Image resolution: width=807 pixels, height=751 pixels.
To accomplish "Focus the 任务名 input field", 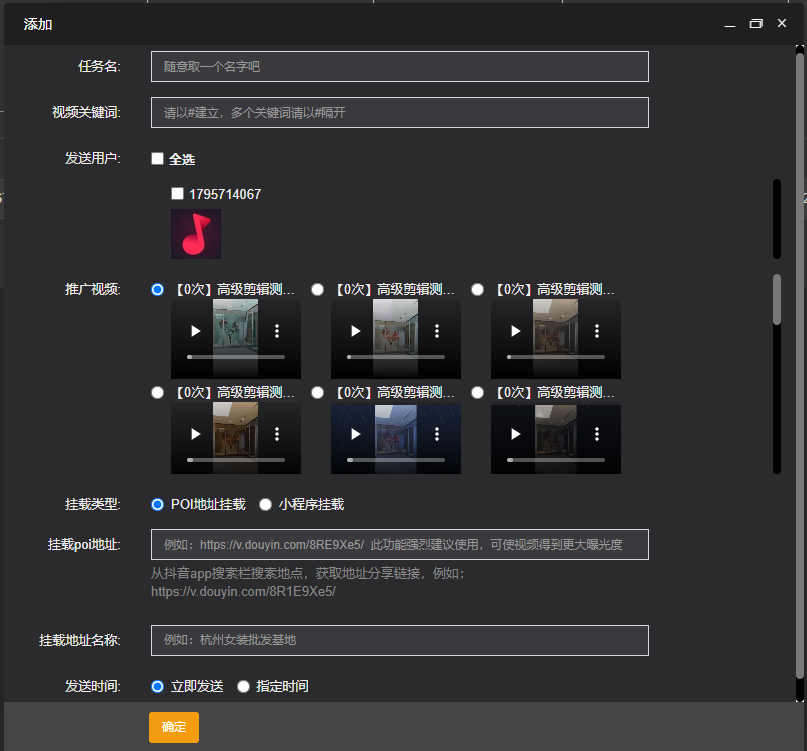I will point(400,66).
